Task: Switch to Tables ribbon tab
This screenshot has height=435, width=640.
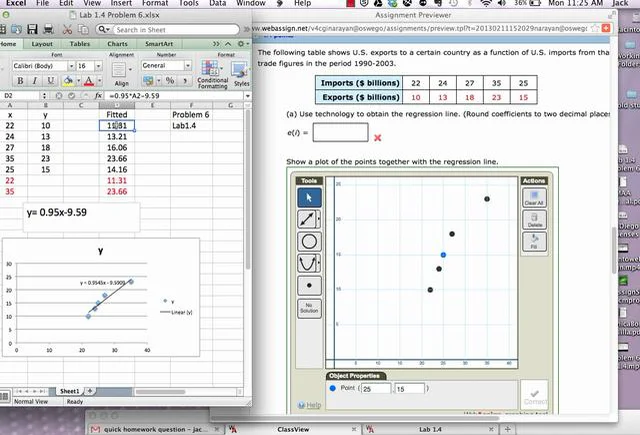Action: pos(80,44)
